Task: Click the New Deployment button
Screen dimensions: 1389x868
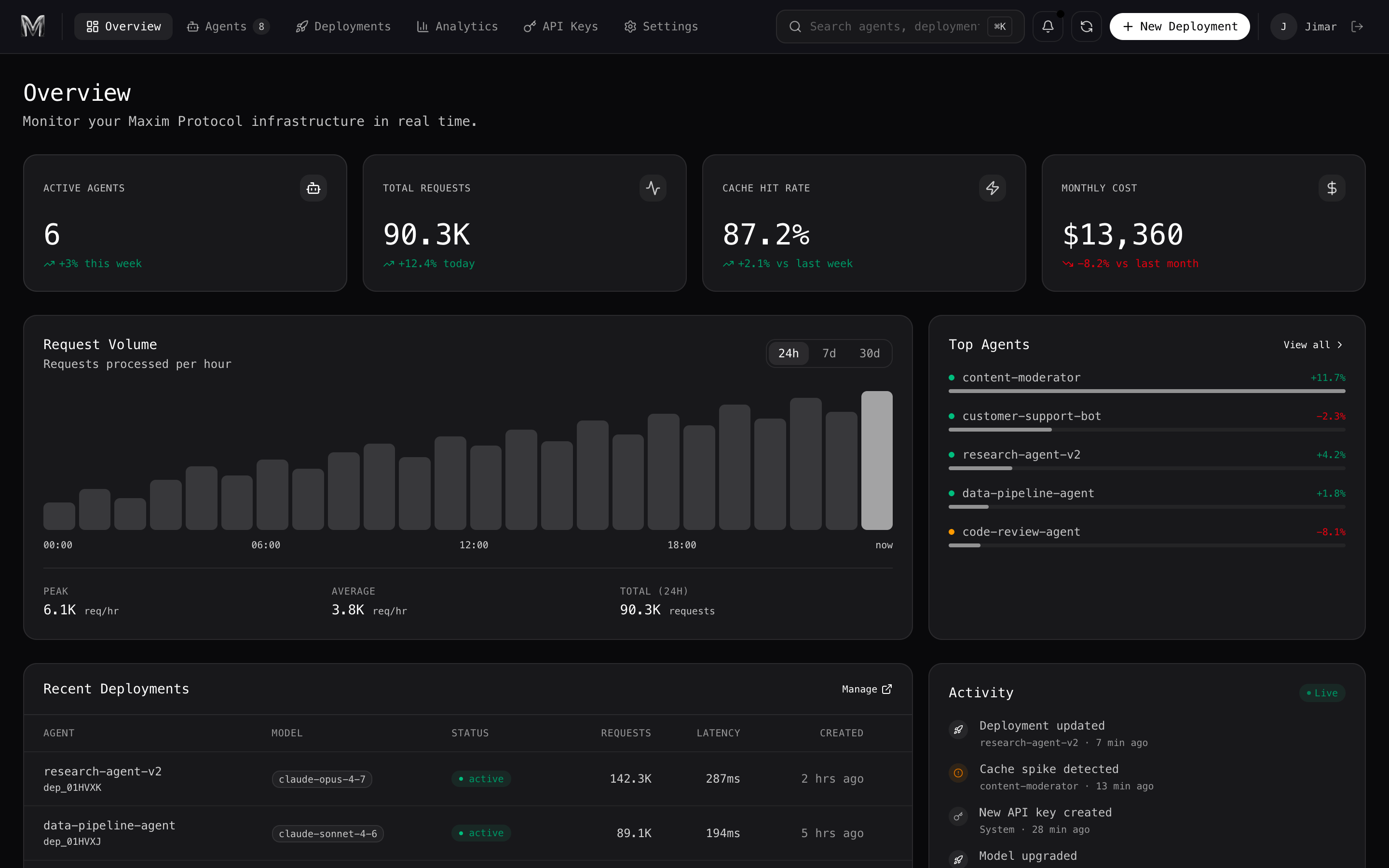Action: tap(1180, 27)
